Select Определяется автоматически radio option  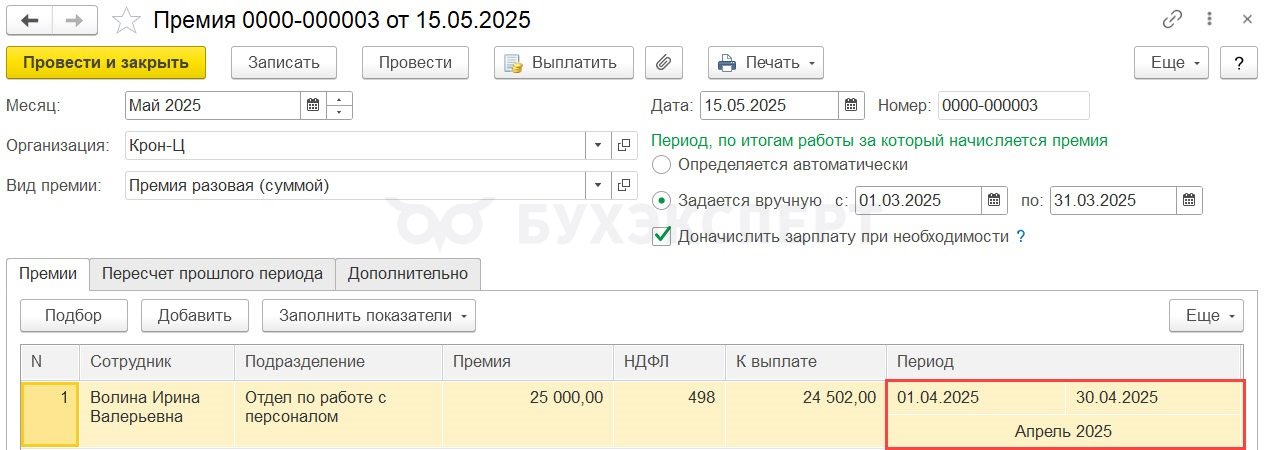point(661,164)
